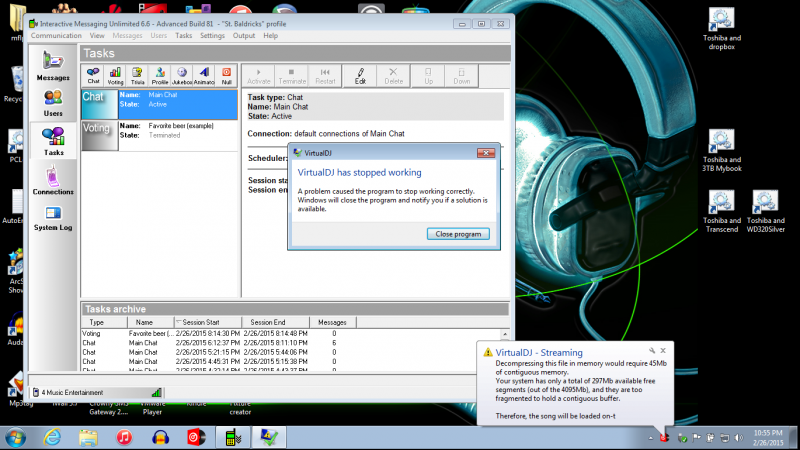The height and width of the screenshot is (450, 800).
Task: Open the View menu
Action: click(97, 36)
